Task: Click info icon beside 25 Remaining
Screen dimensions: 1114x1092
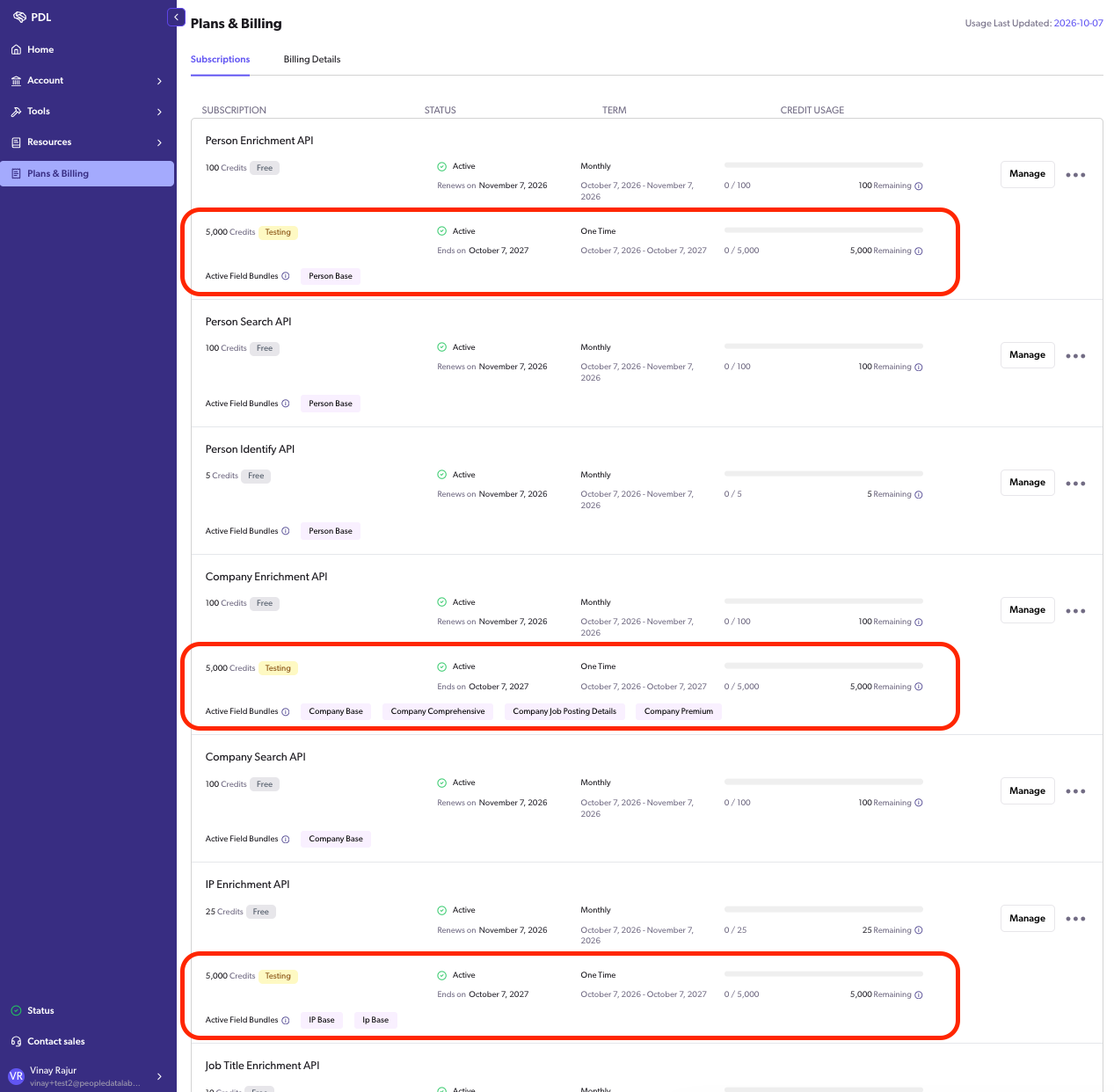Action: click(919, 930)
